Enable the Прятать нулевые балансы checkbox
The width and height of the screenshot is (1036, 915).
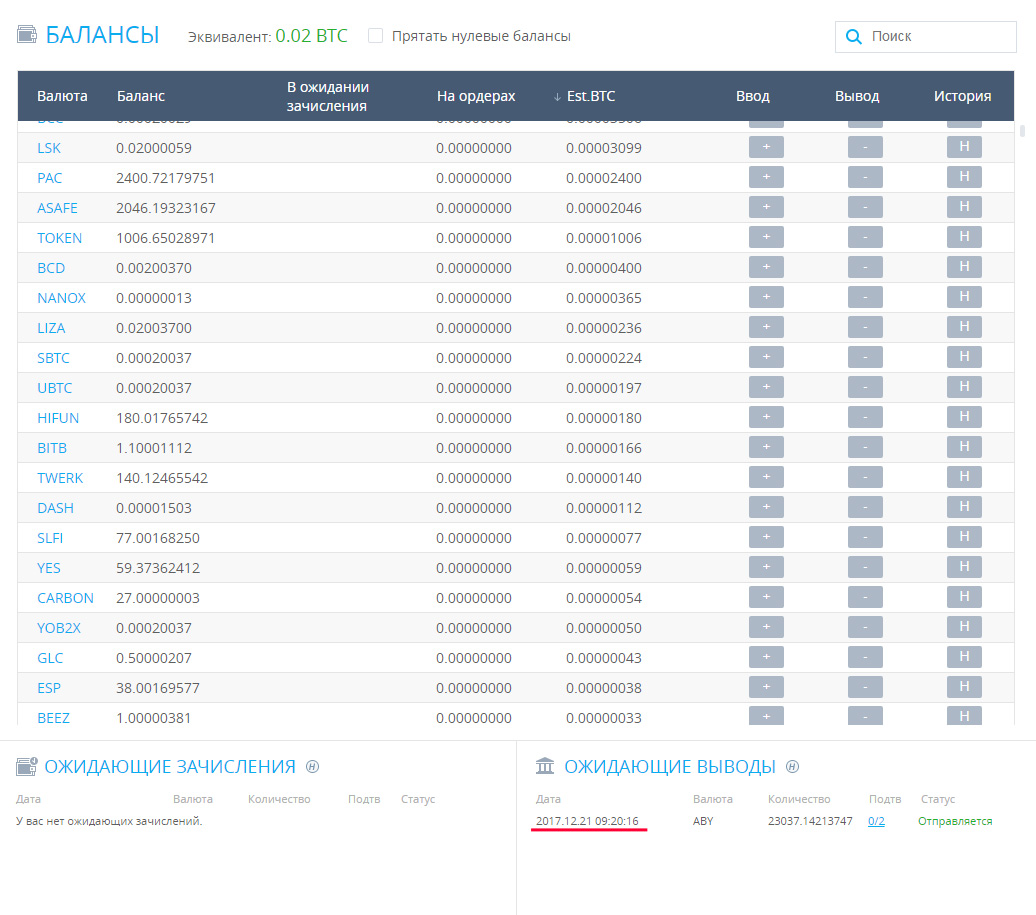(x=376, y=36)
